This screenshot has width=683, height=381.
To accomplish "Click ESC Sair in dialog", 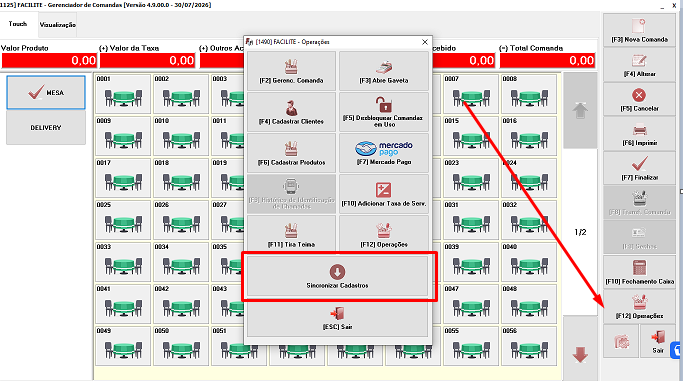I will 337,319.
